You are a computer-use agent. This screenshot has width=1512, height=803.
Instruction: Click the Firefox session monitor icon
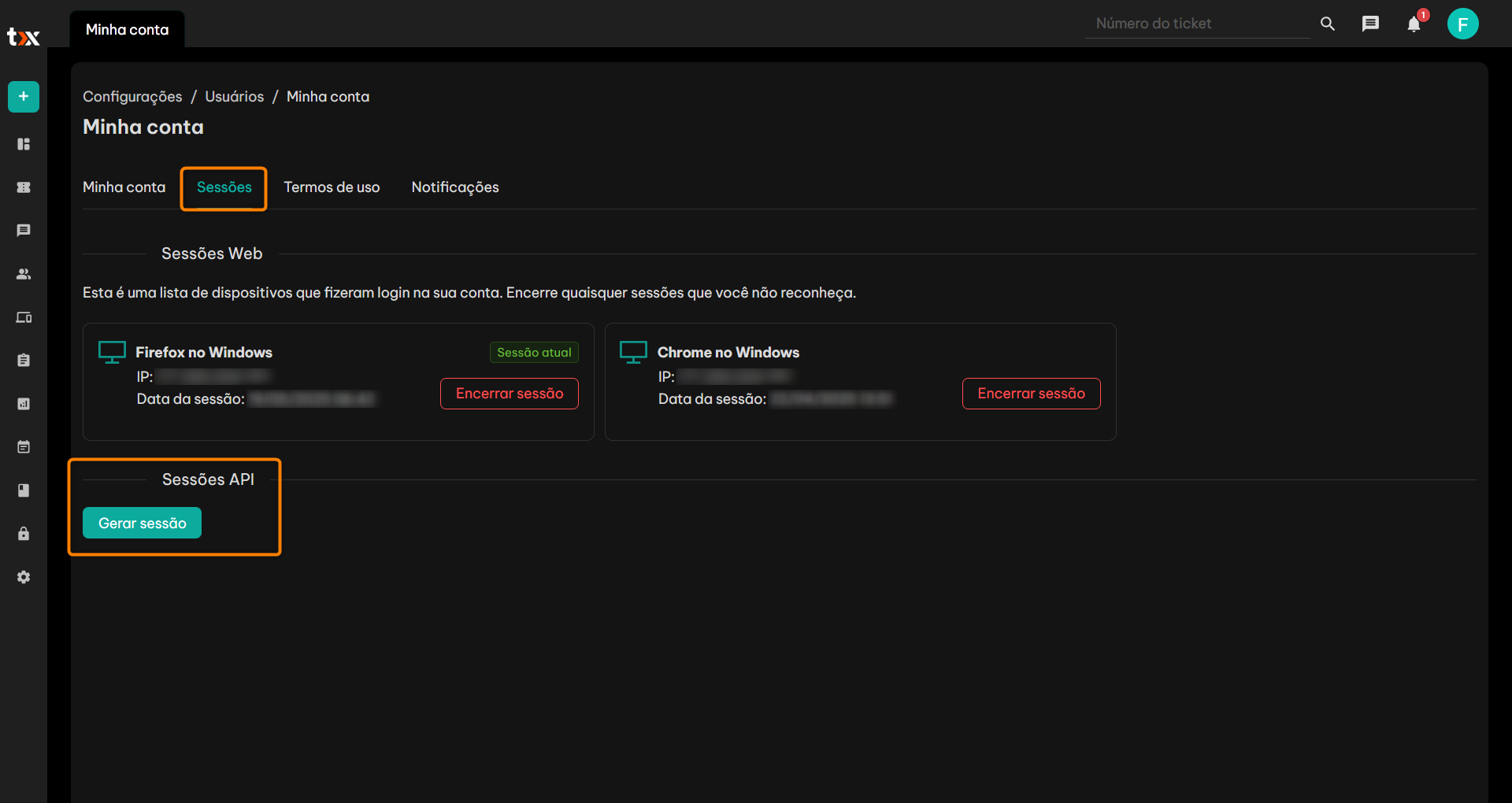pos(112,352)
